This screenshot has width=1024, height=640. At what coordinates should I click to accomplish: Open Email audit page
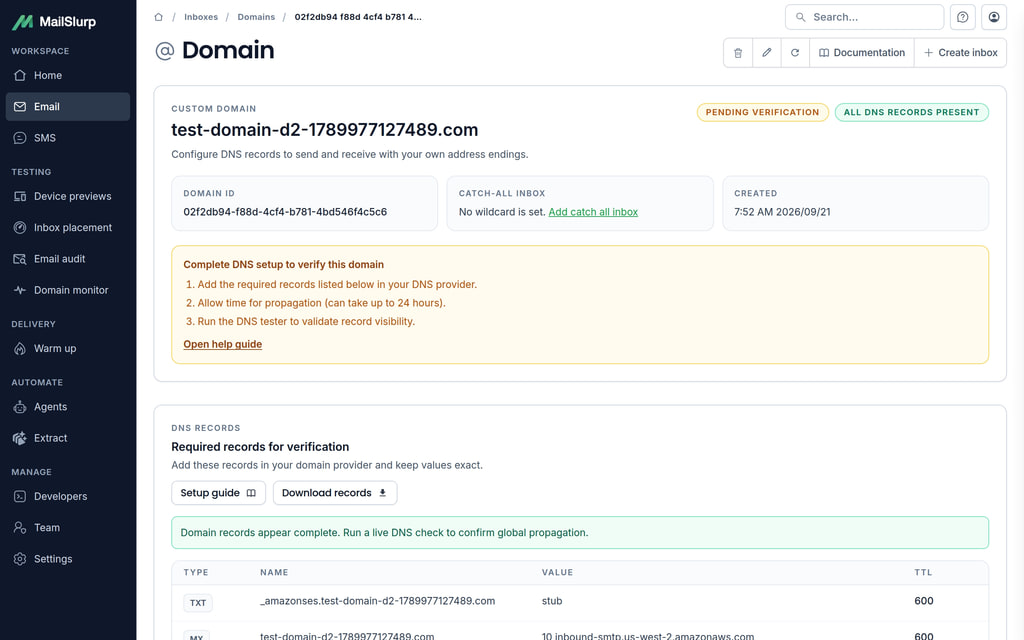click(67, 259)
